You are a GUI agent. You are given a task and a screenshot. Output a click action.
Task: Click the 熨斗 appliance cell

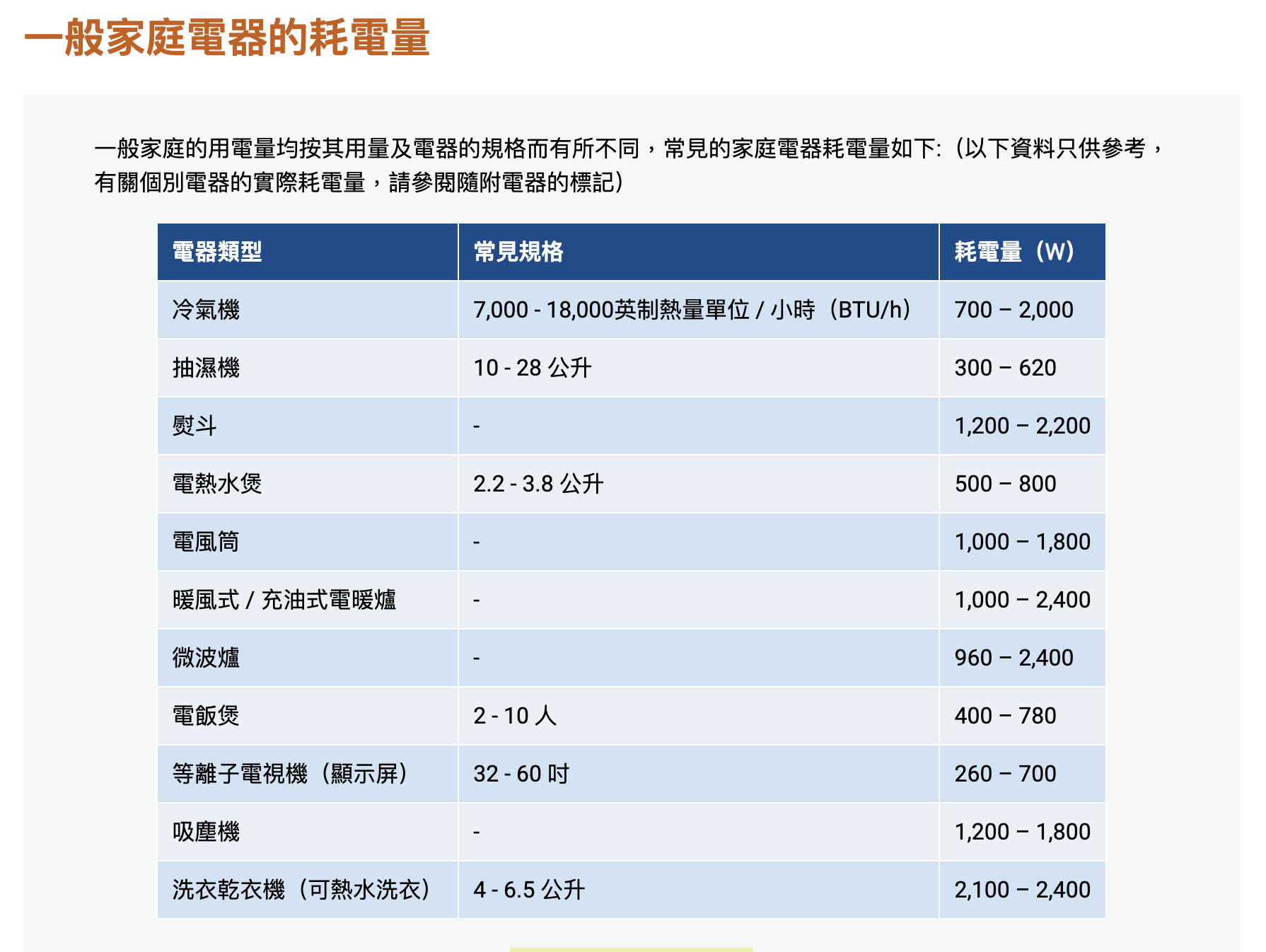tap(194, 426)
